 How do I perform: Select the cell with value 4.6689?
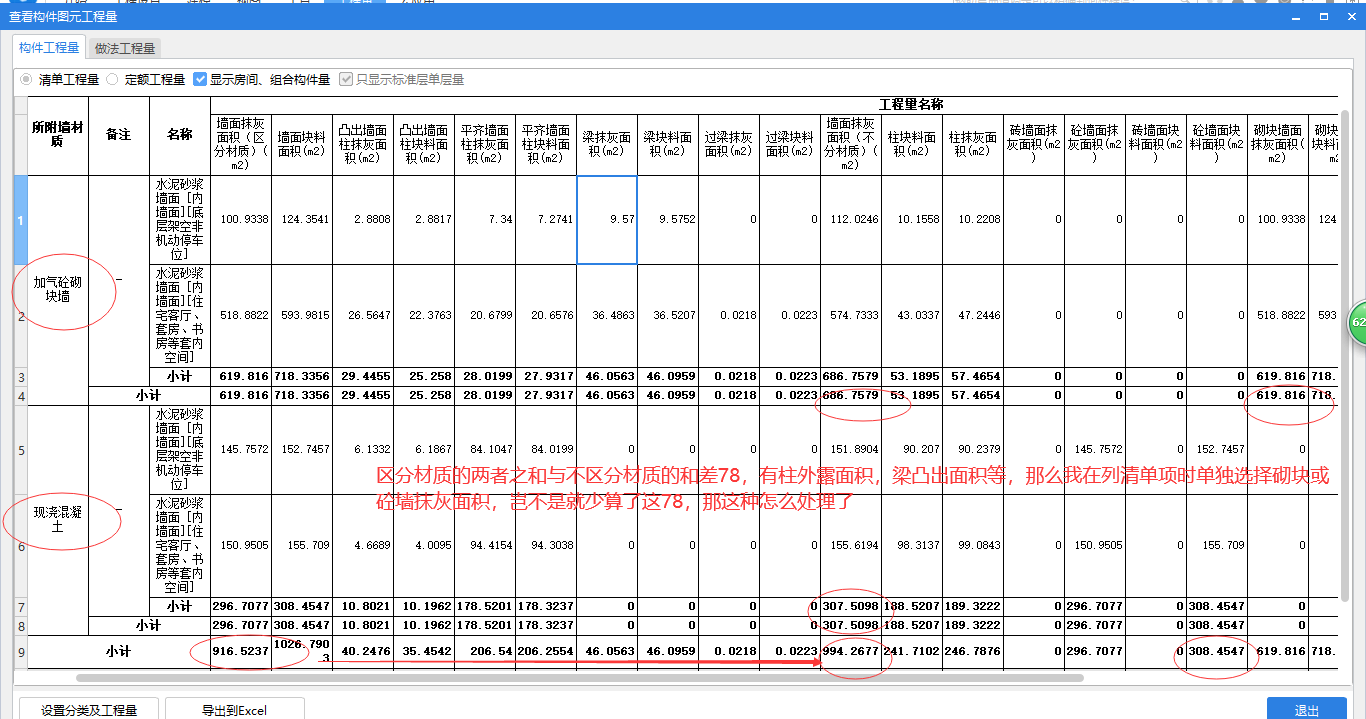click(363, 545)
